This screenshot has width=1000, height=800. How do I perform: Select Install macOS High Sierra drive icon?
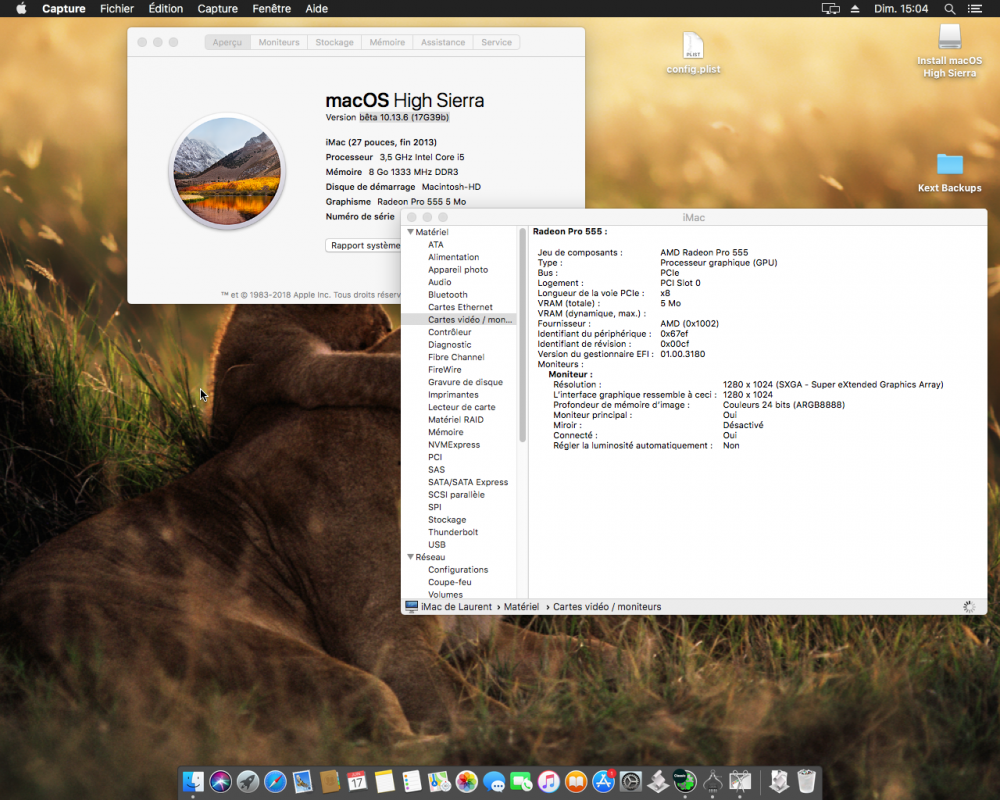coord(950,50)
